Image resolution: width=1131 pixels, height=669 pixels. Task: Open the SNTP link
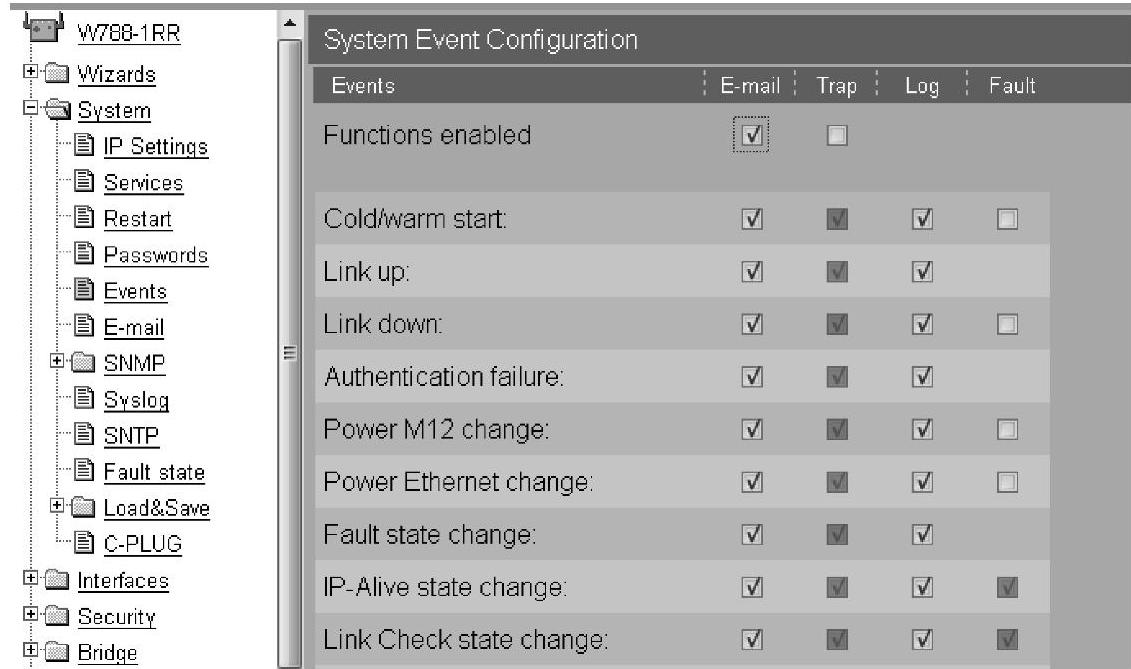(x=132, y=435)
